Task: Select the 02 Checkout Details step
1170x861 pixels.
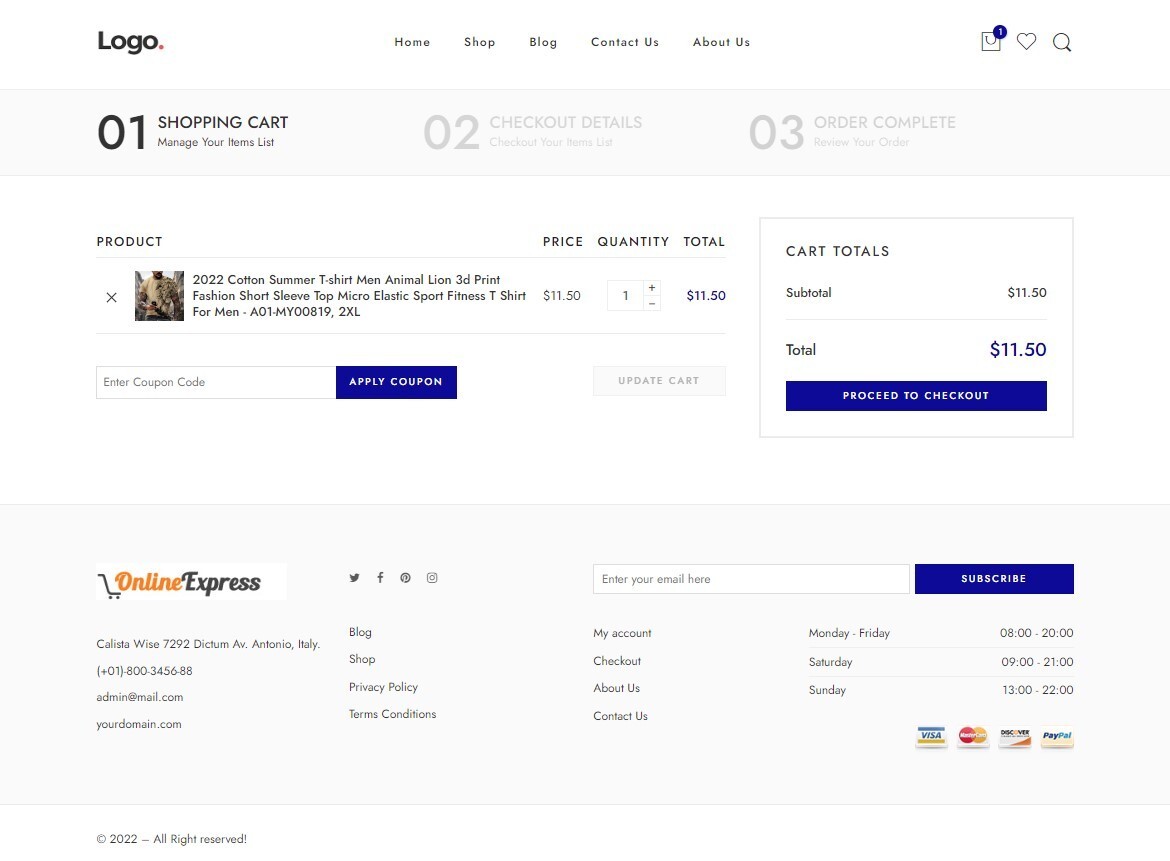Action: (533, 132)
